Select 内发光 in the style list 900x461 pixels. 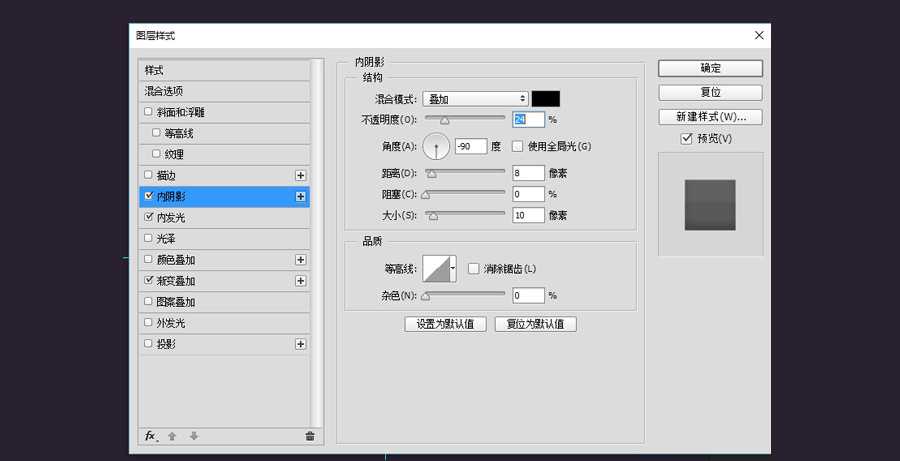coord(171,218)
